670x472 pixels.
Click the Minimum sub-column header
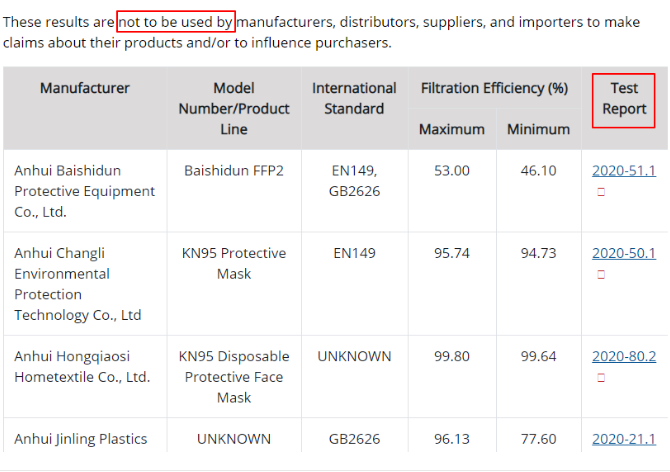coord(538,129)
